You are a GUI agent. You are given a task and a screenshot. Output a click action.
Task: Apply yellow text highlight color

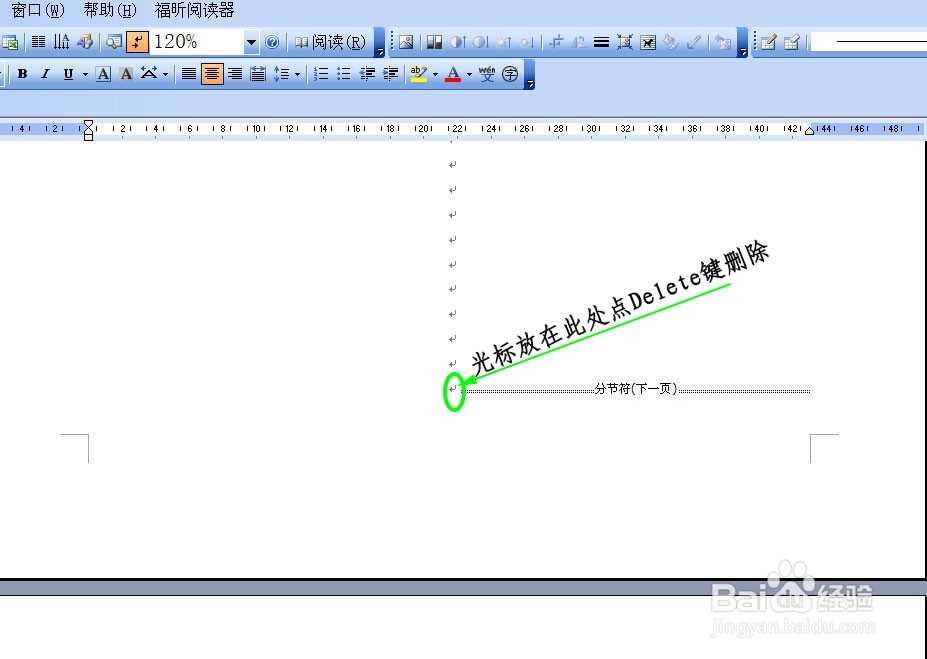tap(419, 74)
